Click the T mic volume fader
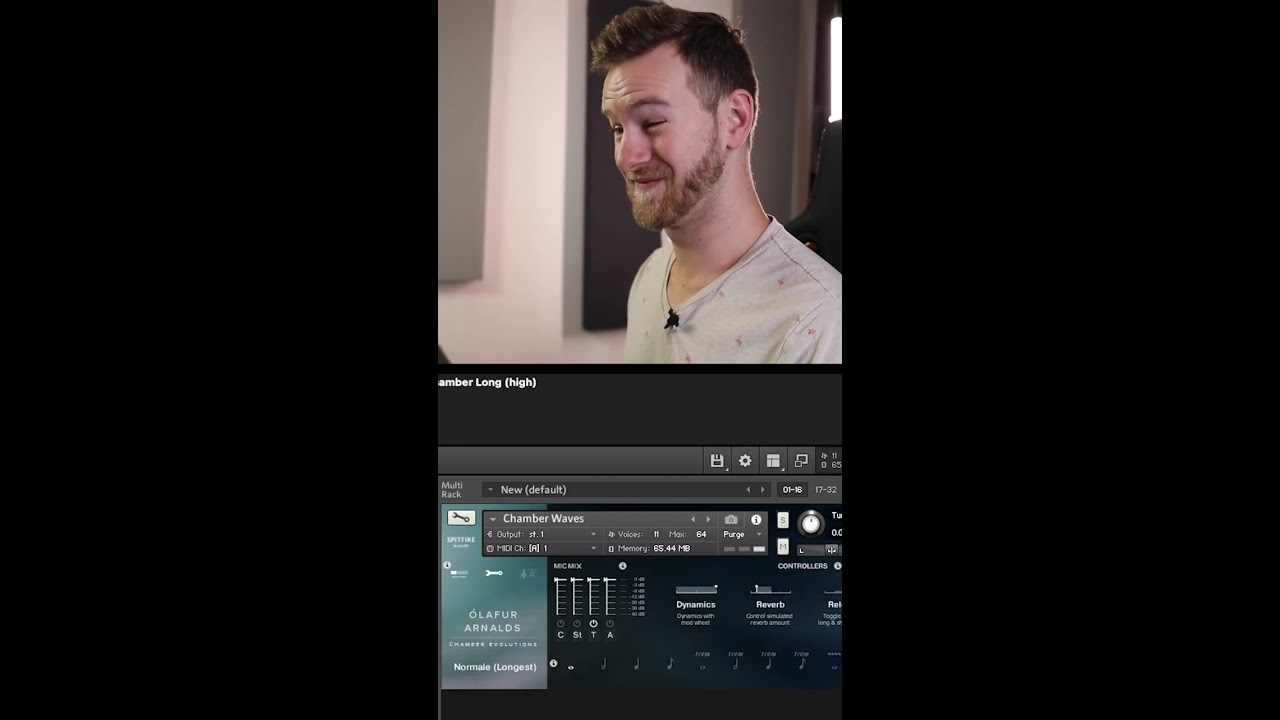 [x=593, y=596]
